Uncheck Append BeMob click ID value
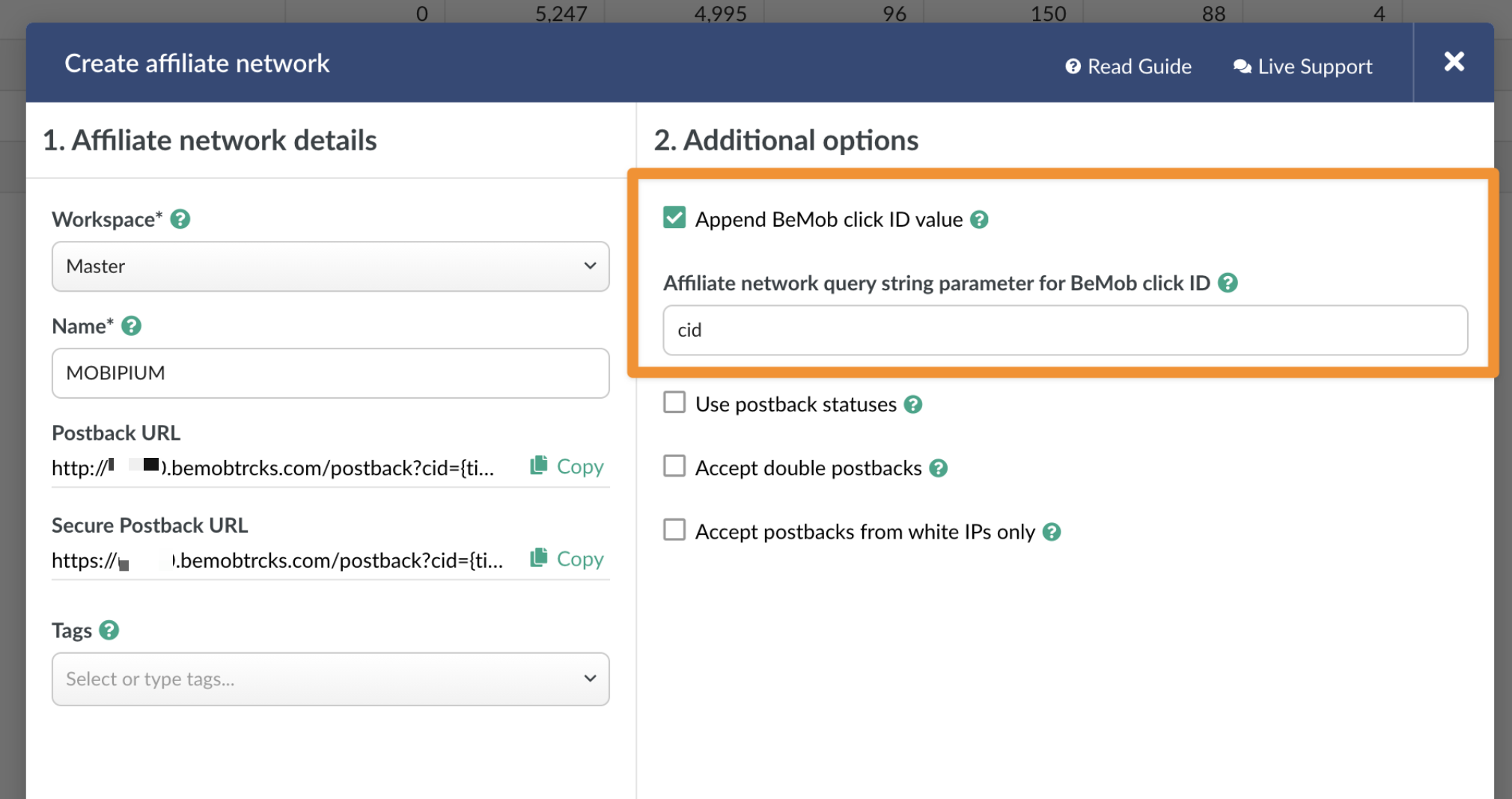The height and width of the screenshot is (799, 1512). coord(674,218)
